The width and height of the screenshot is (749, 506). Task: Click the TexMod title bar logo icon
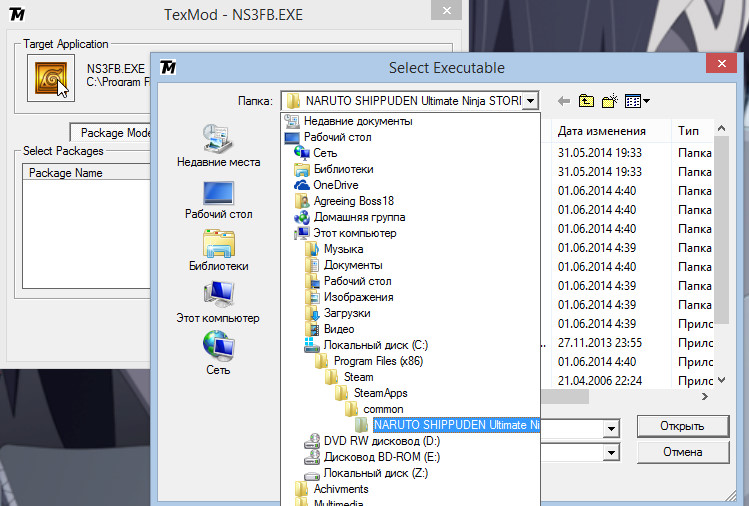[x=17, y=14]
